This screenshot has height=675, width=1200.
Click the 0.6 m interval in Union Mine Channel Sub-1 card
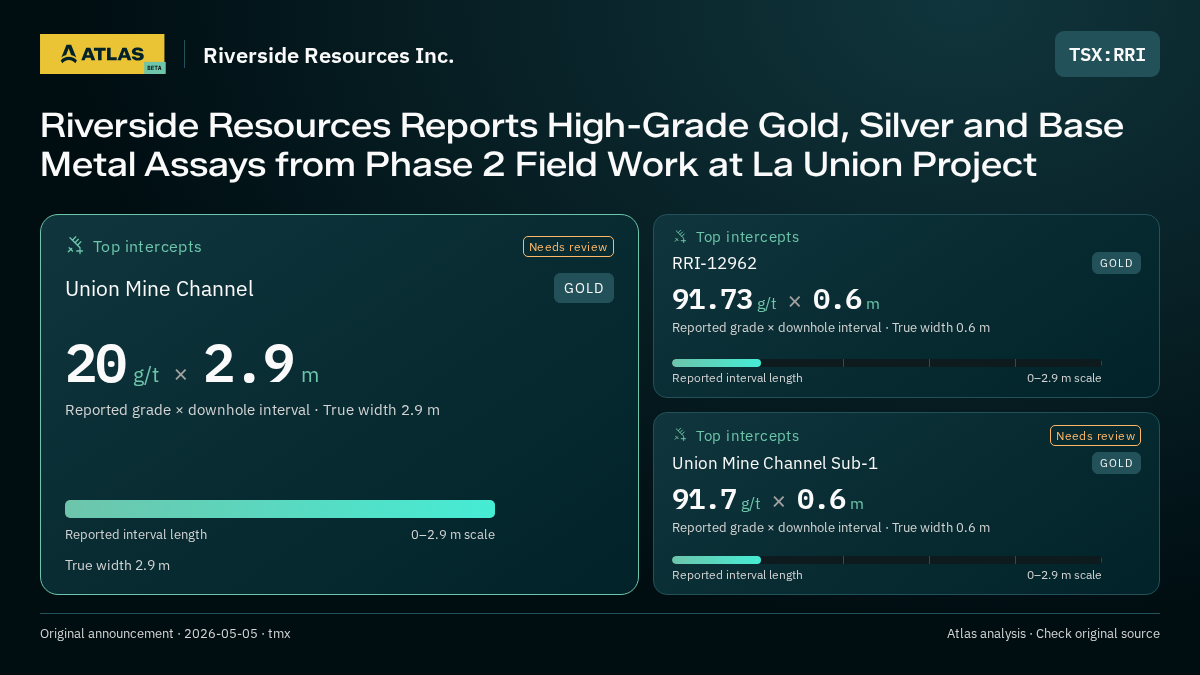pos(830,500)
